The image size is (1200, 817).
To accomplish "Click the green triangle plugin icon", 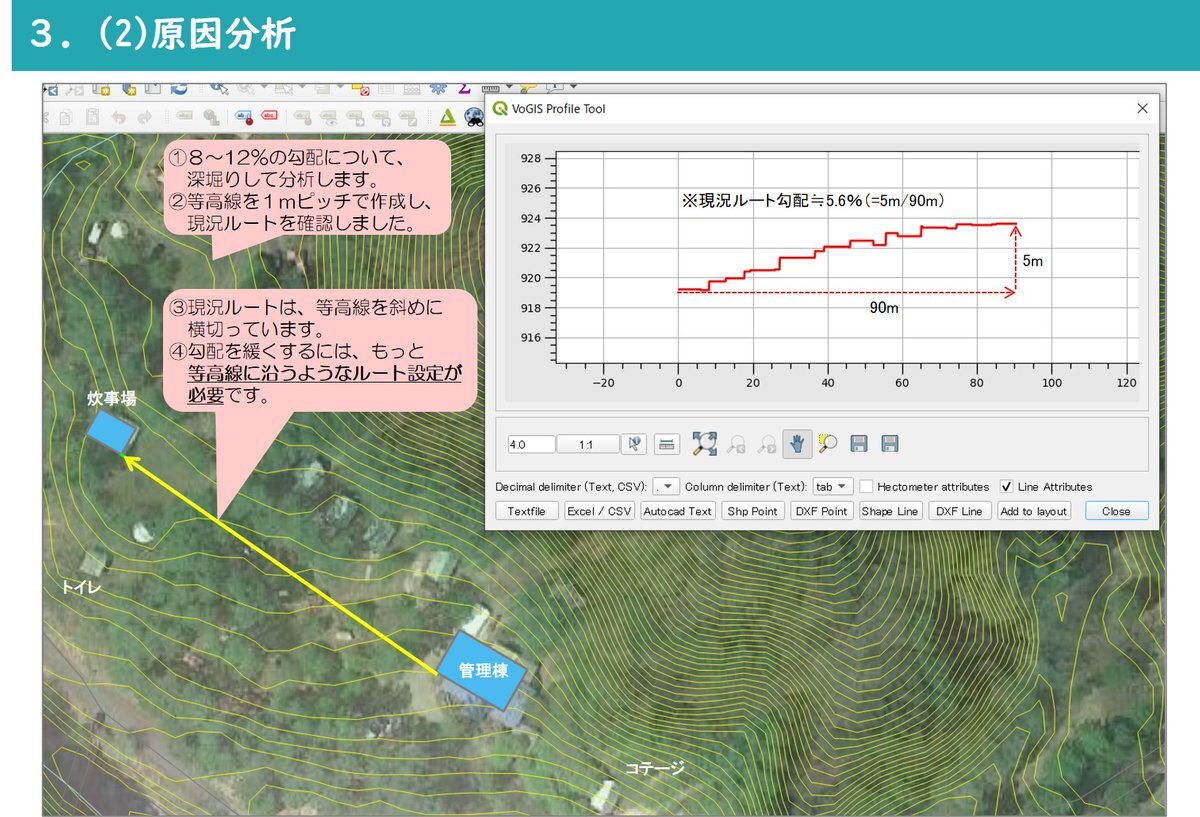I will pyautogui.click(x=447, y=117).
